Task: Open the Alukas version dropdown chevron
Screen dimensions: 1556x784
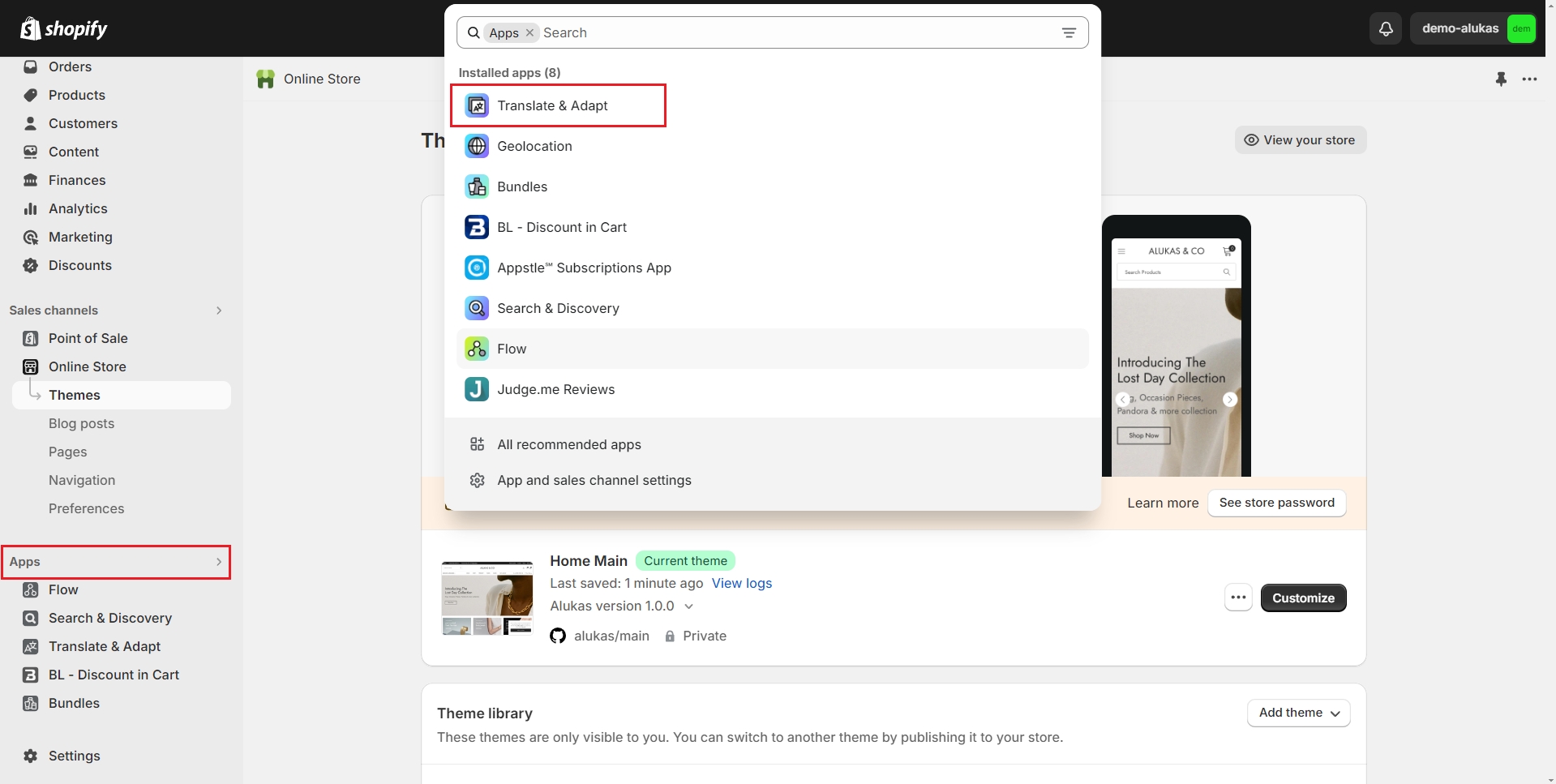Action: [x=688, y=606]
